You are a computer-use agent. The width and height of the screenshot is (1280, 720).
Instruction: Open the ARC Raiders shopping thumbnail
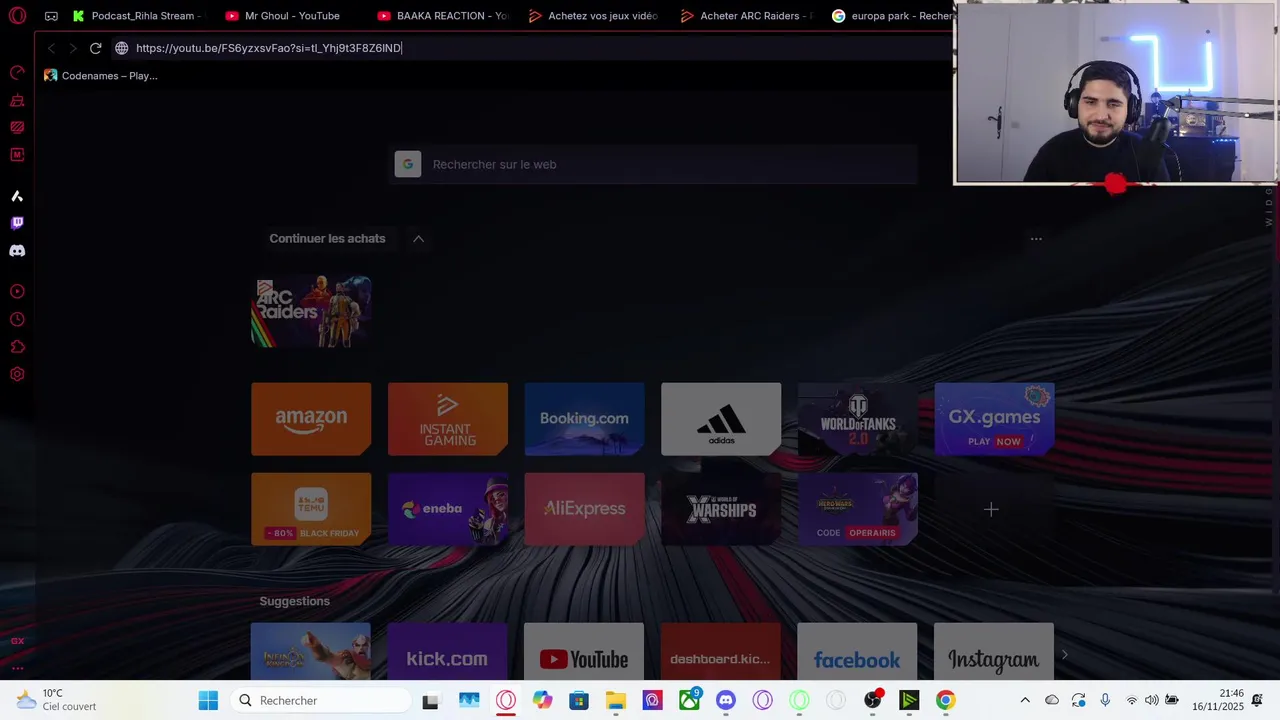coord(311,312)
